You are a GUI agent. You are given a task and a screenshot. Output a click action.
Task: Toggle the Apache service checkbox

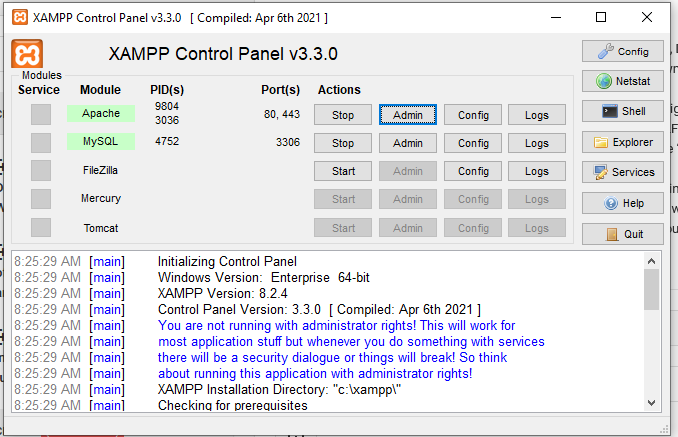coord(41,115)
